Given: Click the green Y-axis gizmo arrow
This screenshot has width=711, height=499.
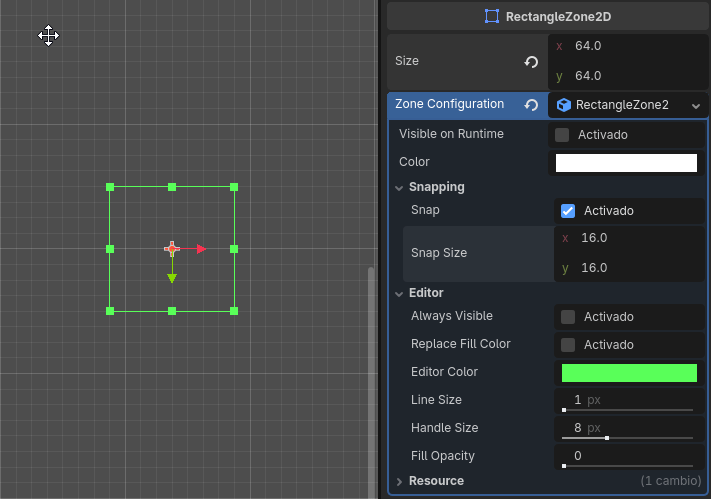Looking at the screenshot, I should click(172, 278).
